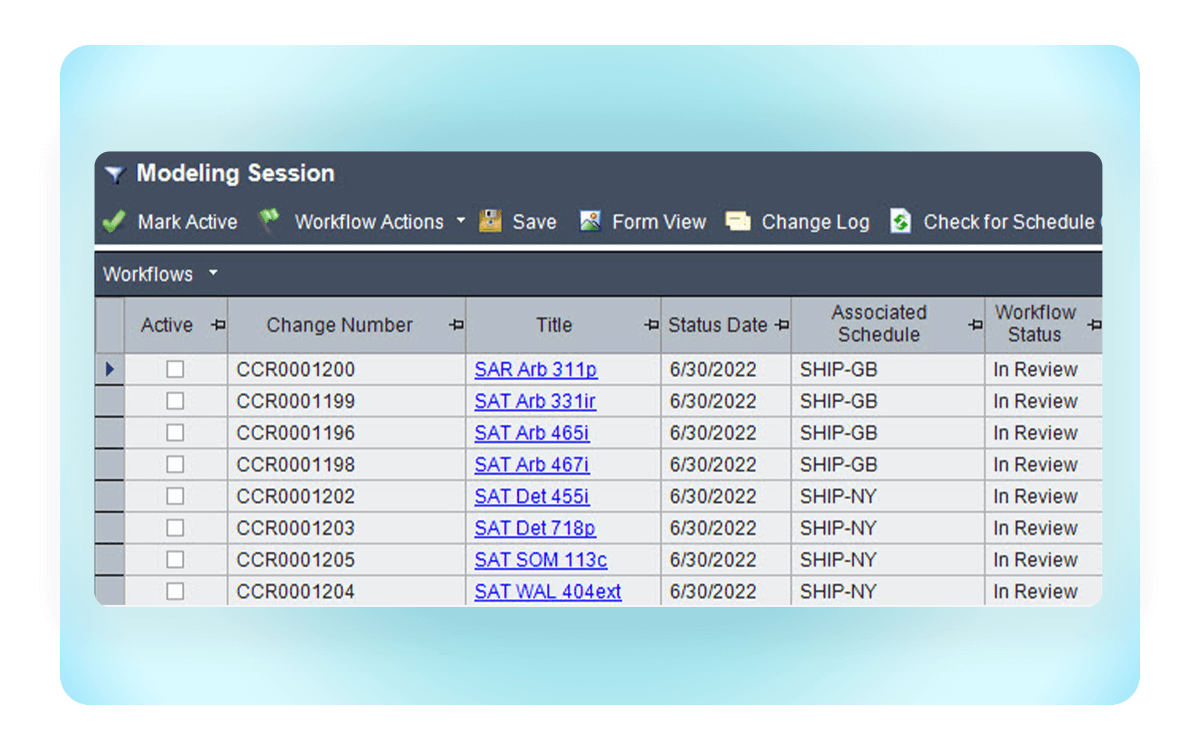Click the Change Log note icon
The image size is (1200, 750).
[x=738, y=221]
